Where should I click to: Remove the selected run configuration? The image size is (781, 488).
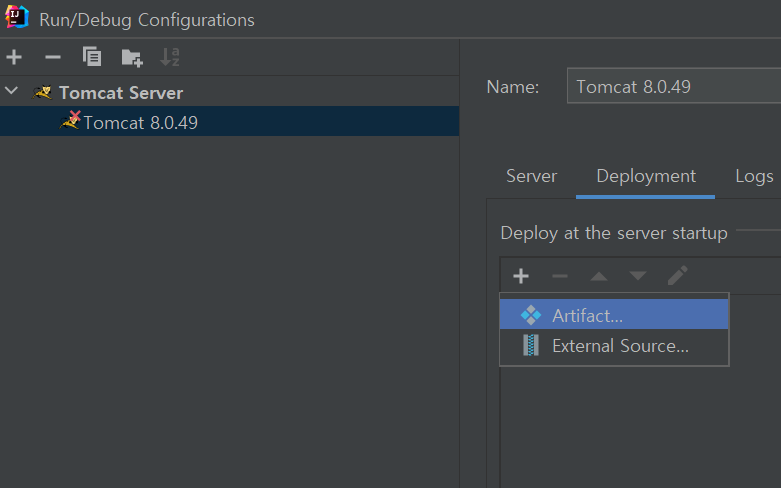53,57
